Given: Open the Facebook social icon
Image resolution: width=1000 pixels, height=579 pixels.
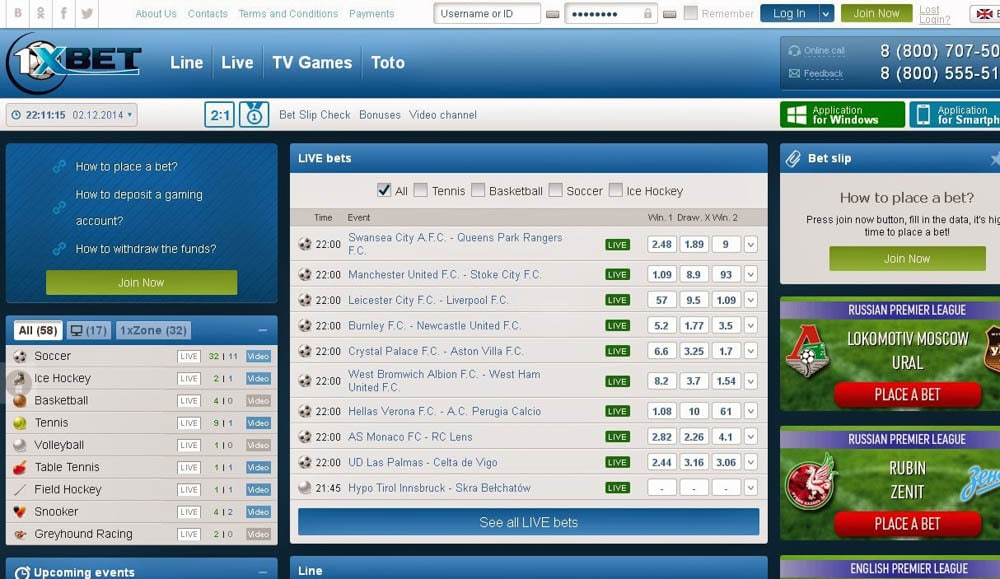Looking at the screenshot, I should 63,13.
